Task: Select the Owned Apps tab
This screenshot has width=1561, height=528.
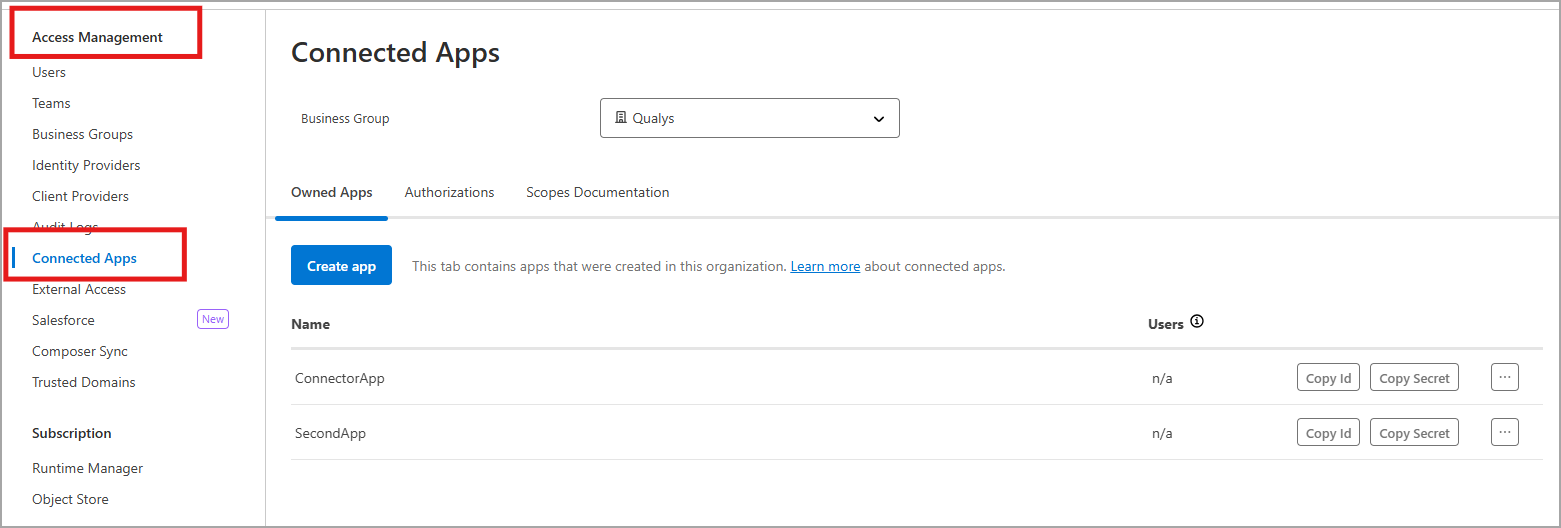Action: pos(331,192)
